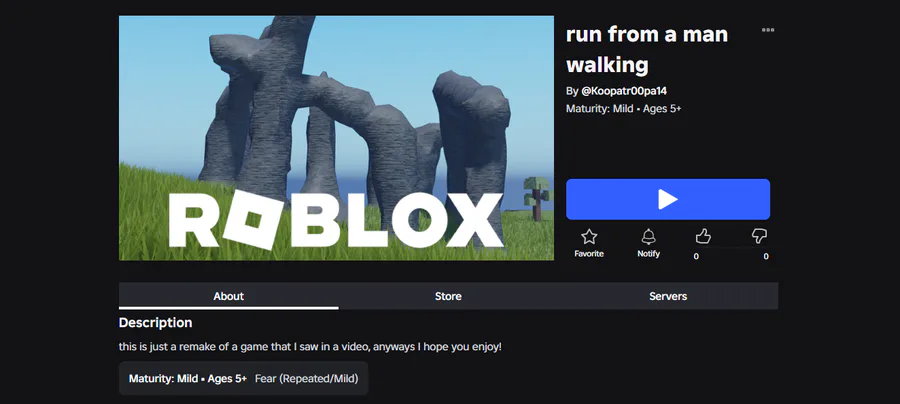Viewport: 900px width, 404px height.
Task: Click the dislike count under thumbs down
Action: [x=766, y=257]
